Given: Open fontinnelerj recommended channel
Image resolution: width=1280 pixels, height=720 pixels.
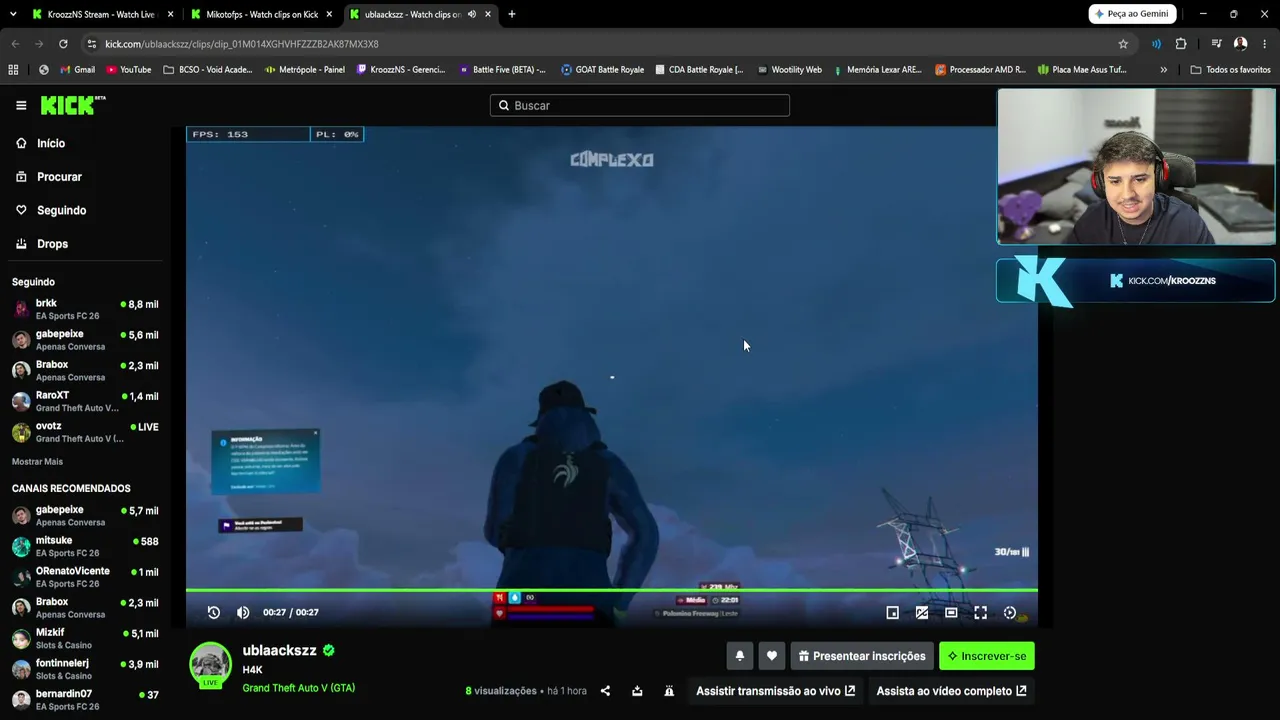Looking at the screenshot, I should pos(84,669).
